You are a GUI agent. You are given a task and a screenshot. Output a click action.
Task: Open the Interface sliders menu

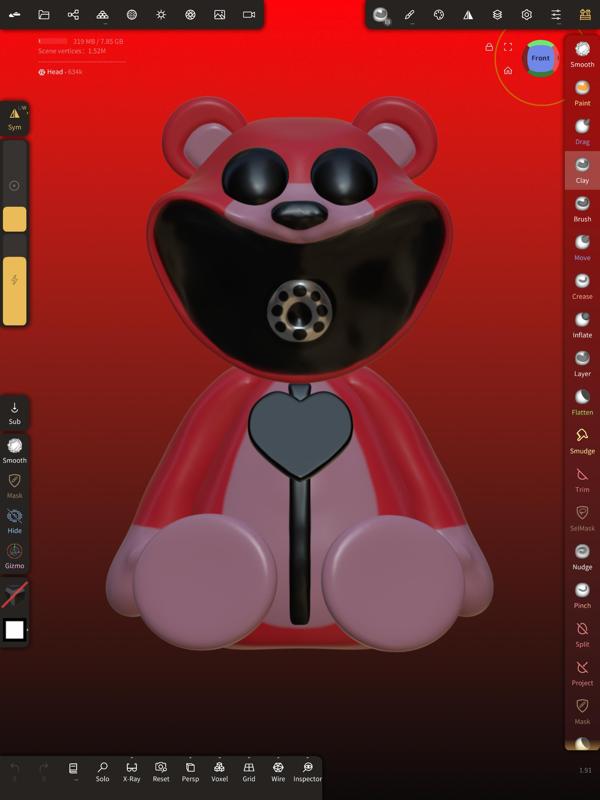click(556, 14)
